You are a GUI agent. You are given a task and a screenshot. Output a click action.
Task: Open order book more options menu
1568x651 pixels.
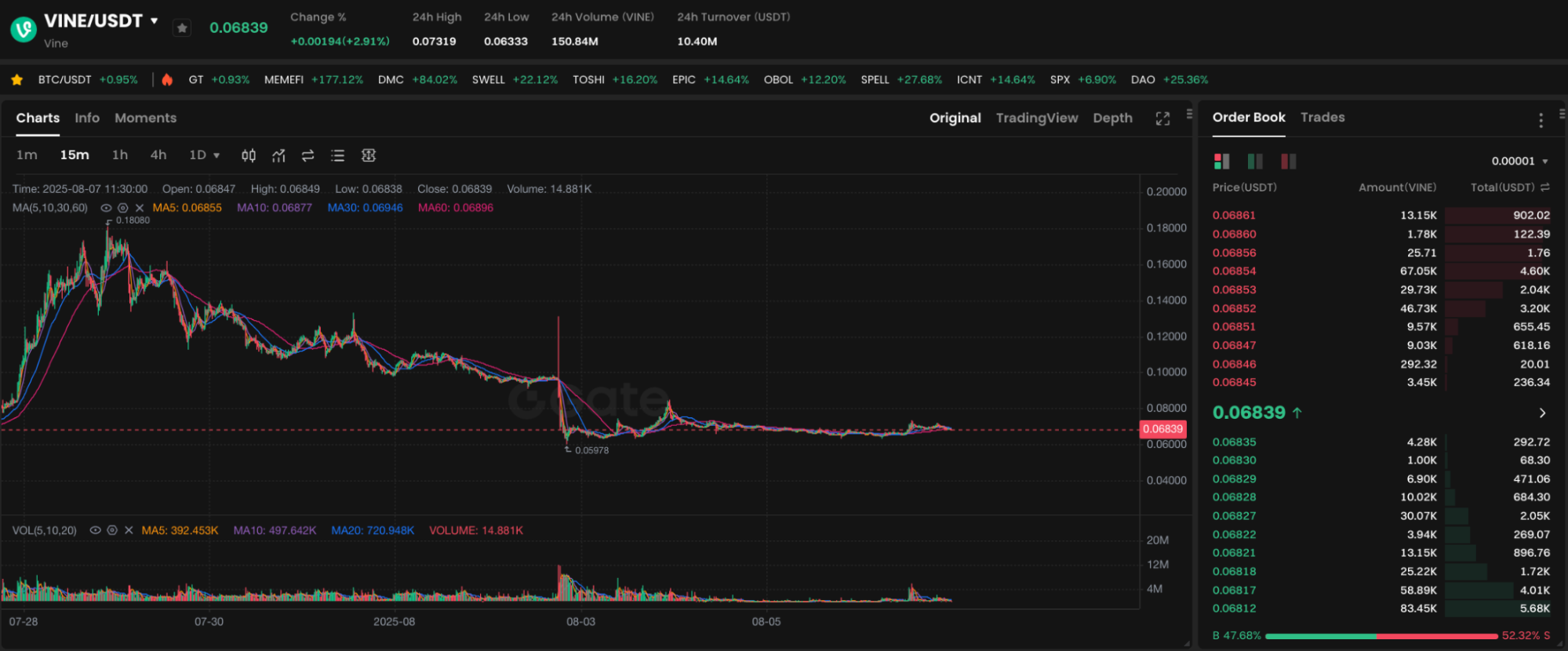1541,120
